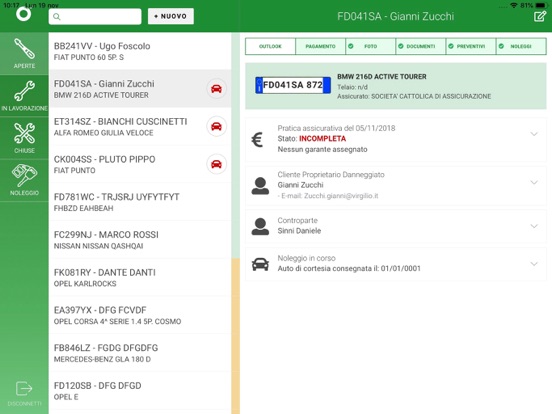Image resolution: width=552 pixels, height=414 pixels.
Task: Click the E-mail Zucchi.gianni@virgilio.it text
Action: coord(328,196)
